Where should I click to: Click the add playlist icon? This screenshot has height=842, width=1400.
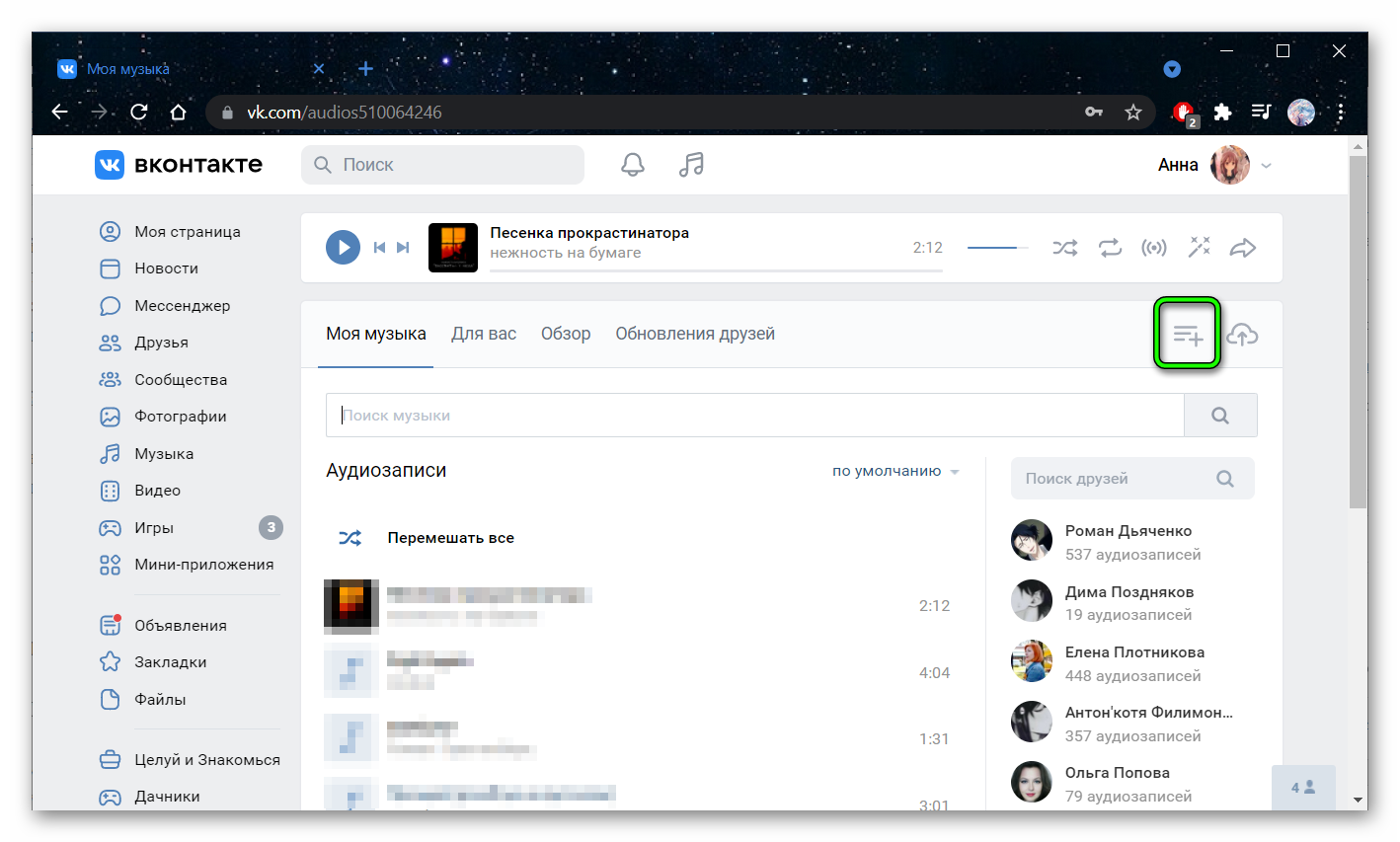tap(1188, 336)
